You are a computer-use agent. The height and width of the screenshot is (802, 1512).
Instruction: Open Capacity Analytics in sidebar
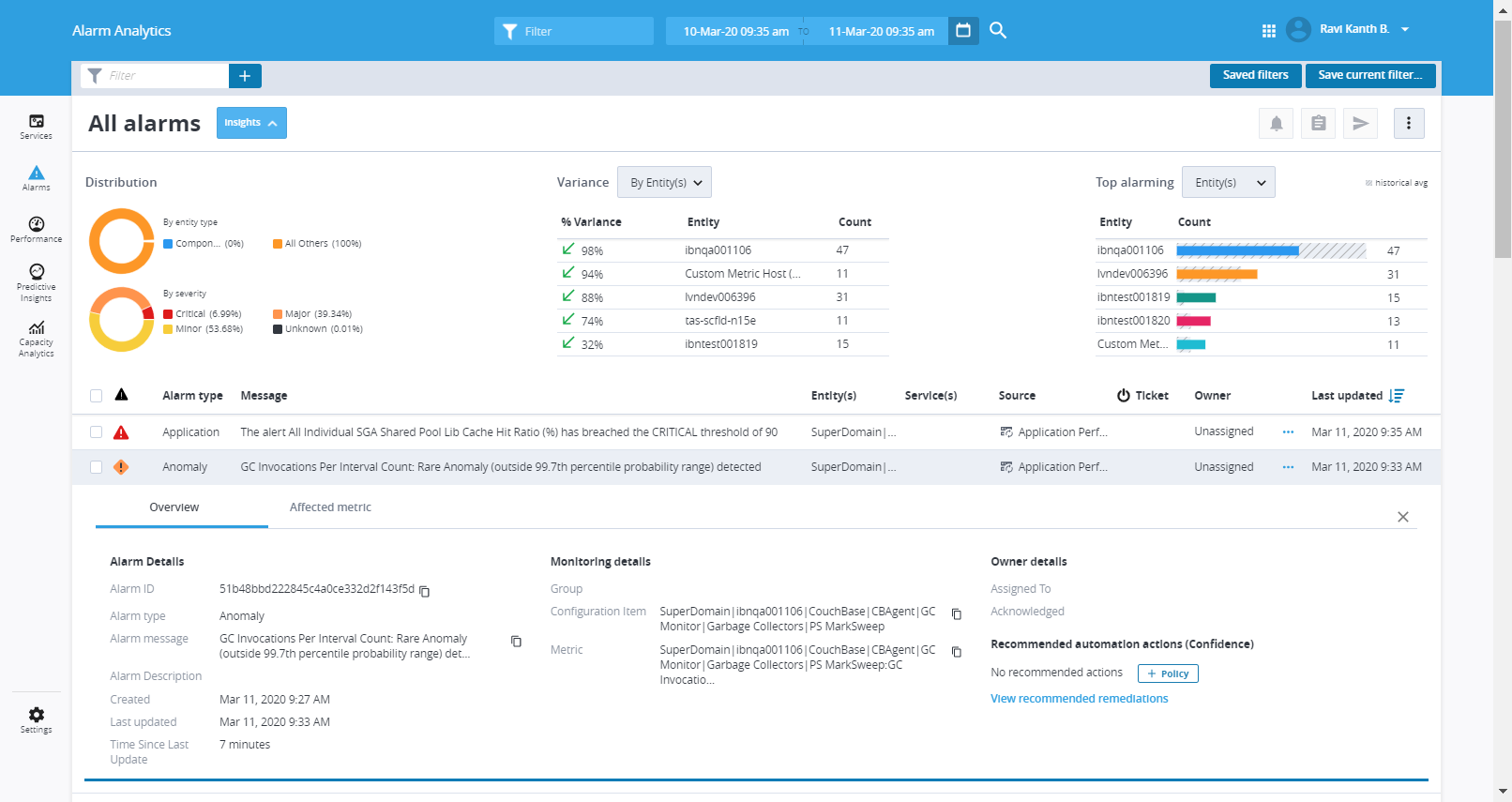37,338
